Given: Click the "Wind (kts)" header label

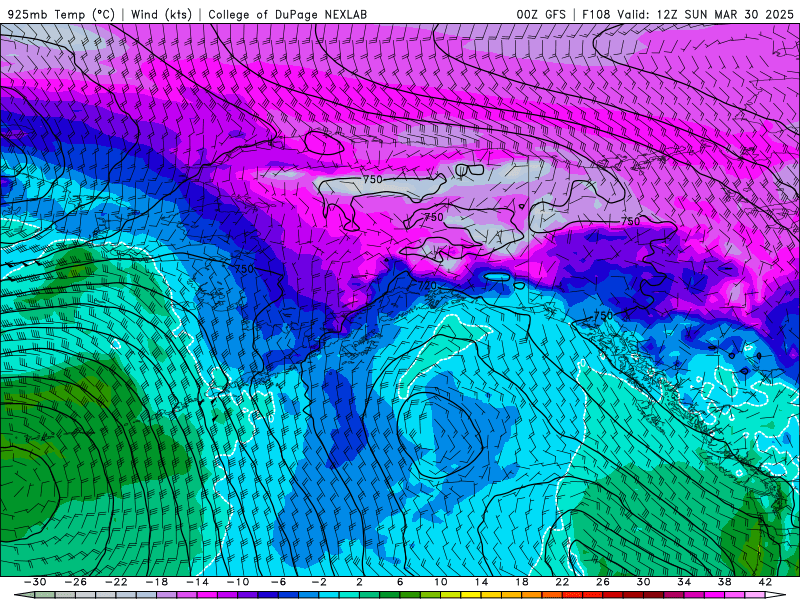Looking at the screenshot, I should click(x=161, y=14).
